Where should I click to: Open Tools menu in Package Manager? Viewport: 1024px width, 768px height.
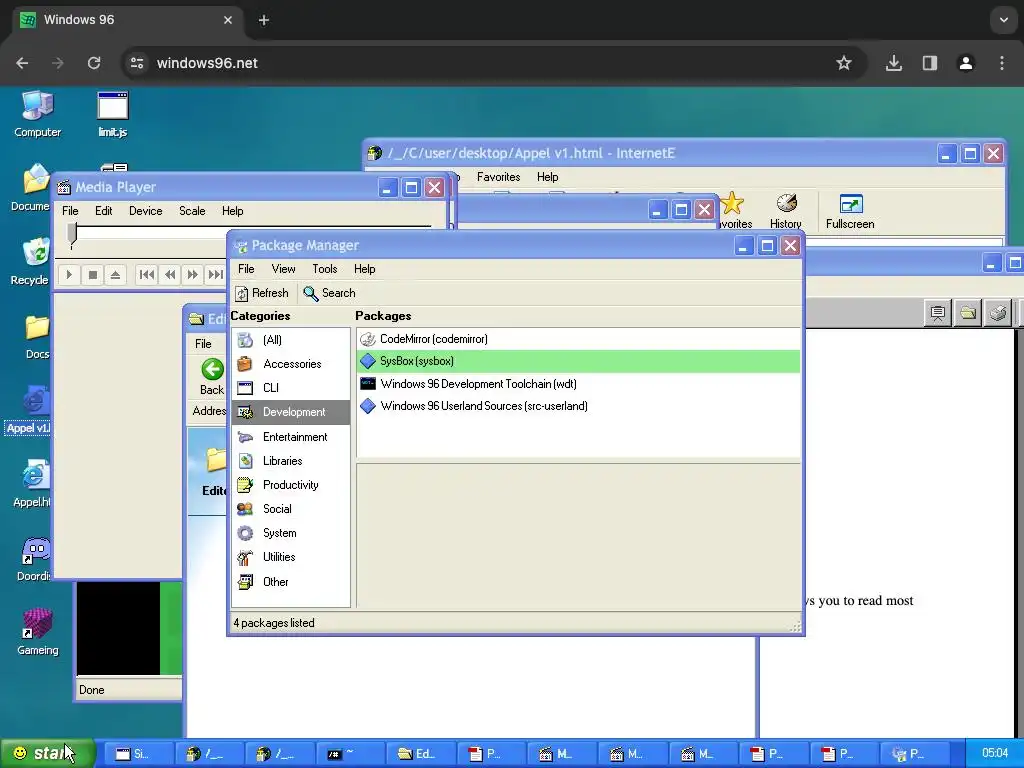click(x=325, y=269)
